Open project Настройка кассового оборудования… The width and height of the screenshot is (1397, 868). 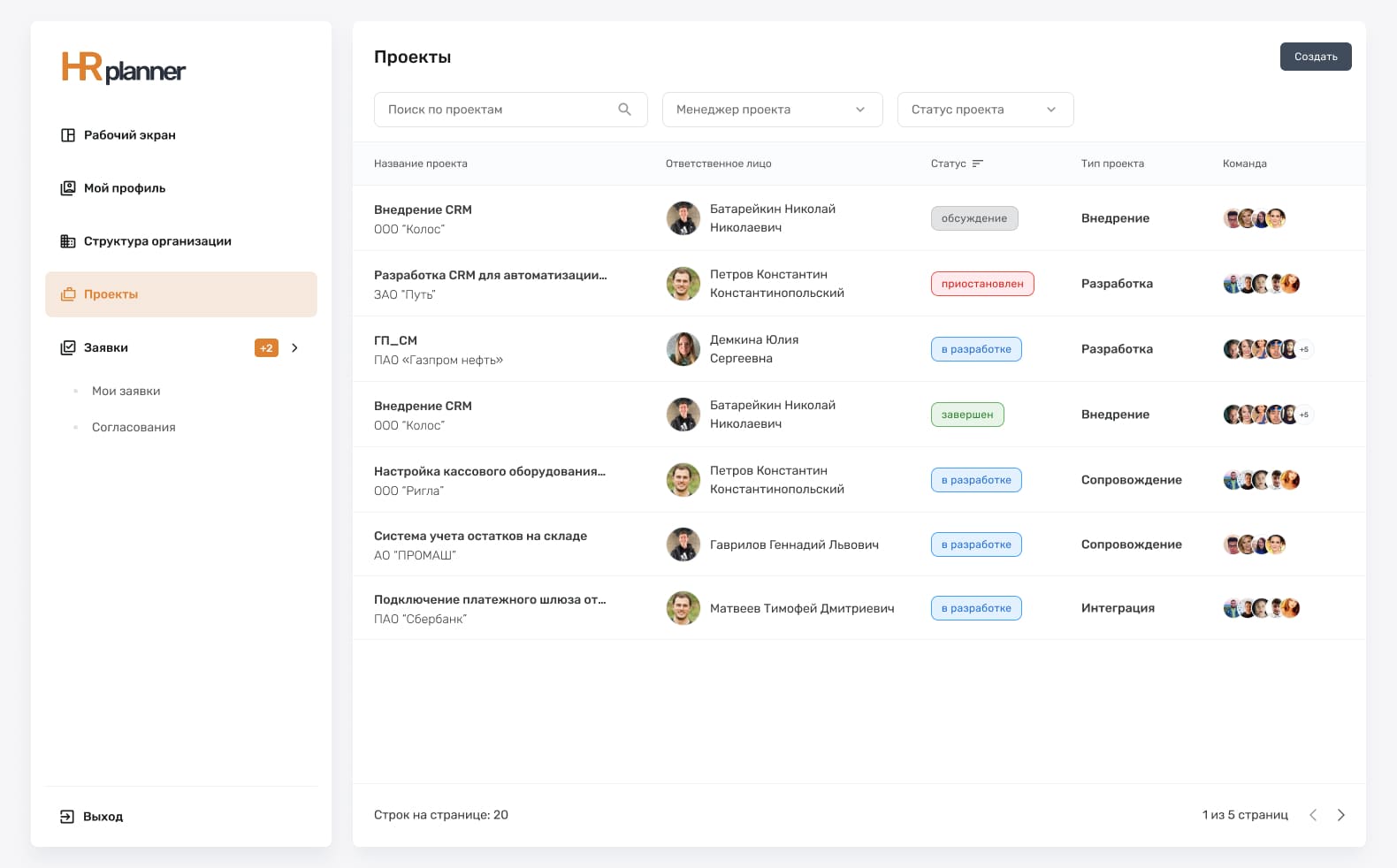490,471
